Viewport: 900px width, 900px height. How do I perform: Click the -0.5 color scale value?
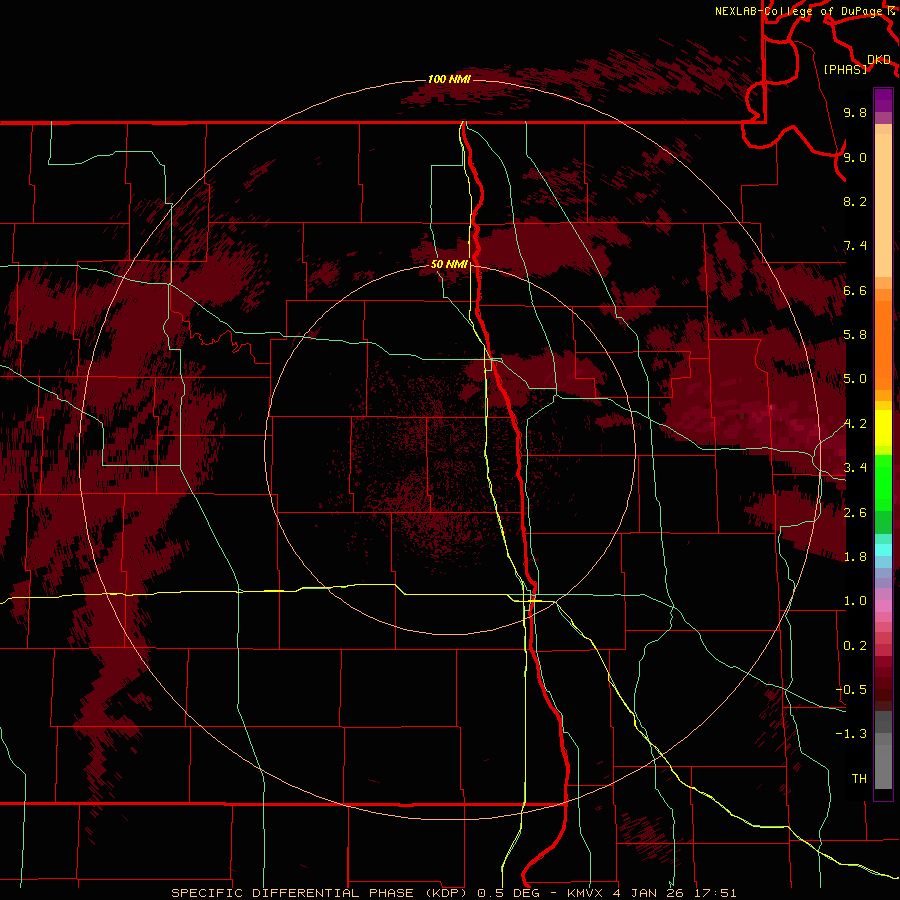[x=851, y=690]
